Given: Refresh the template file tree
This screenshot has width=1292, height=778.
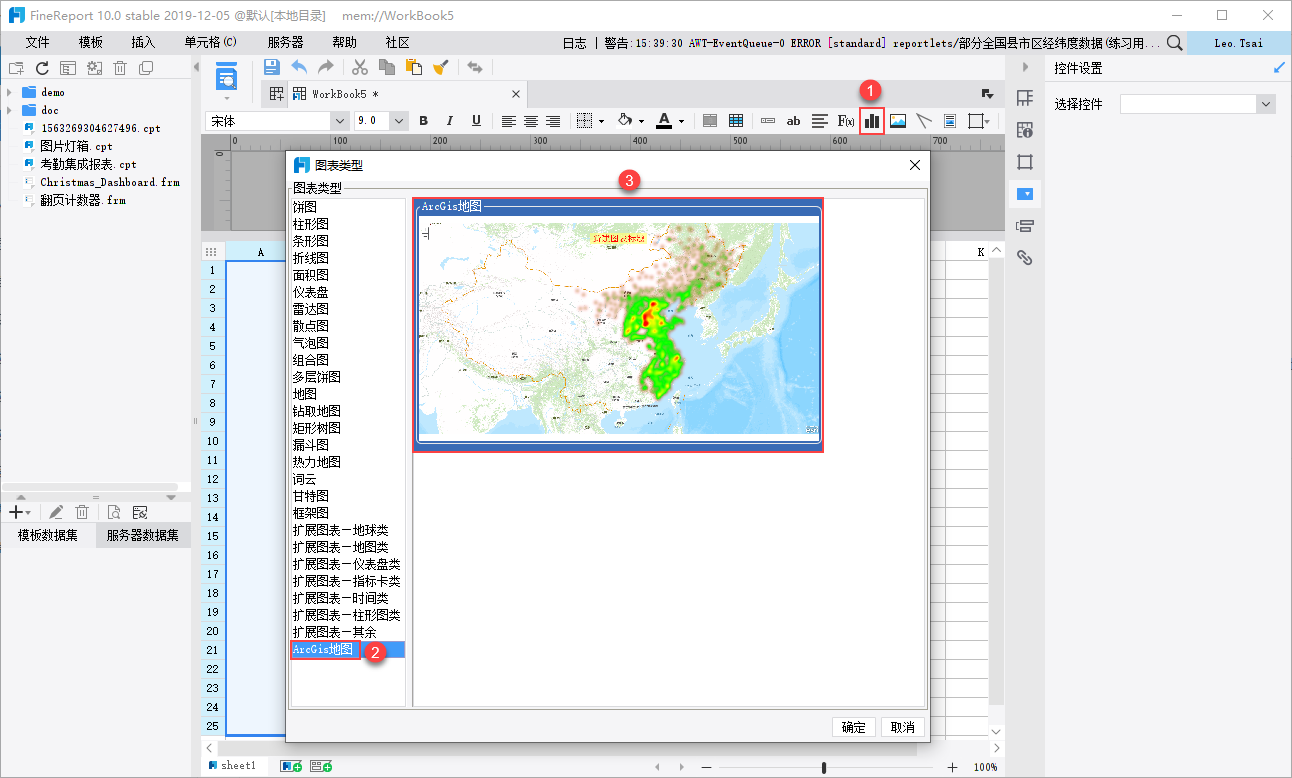Looking at the screenshot, I should 42,68.
